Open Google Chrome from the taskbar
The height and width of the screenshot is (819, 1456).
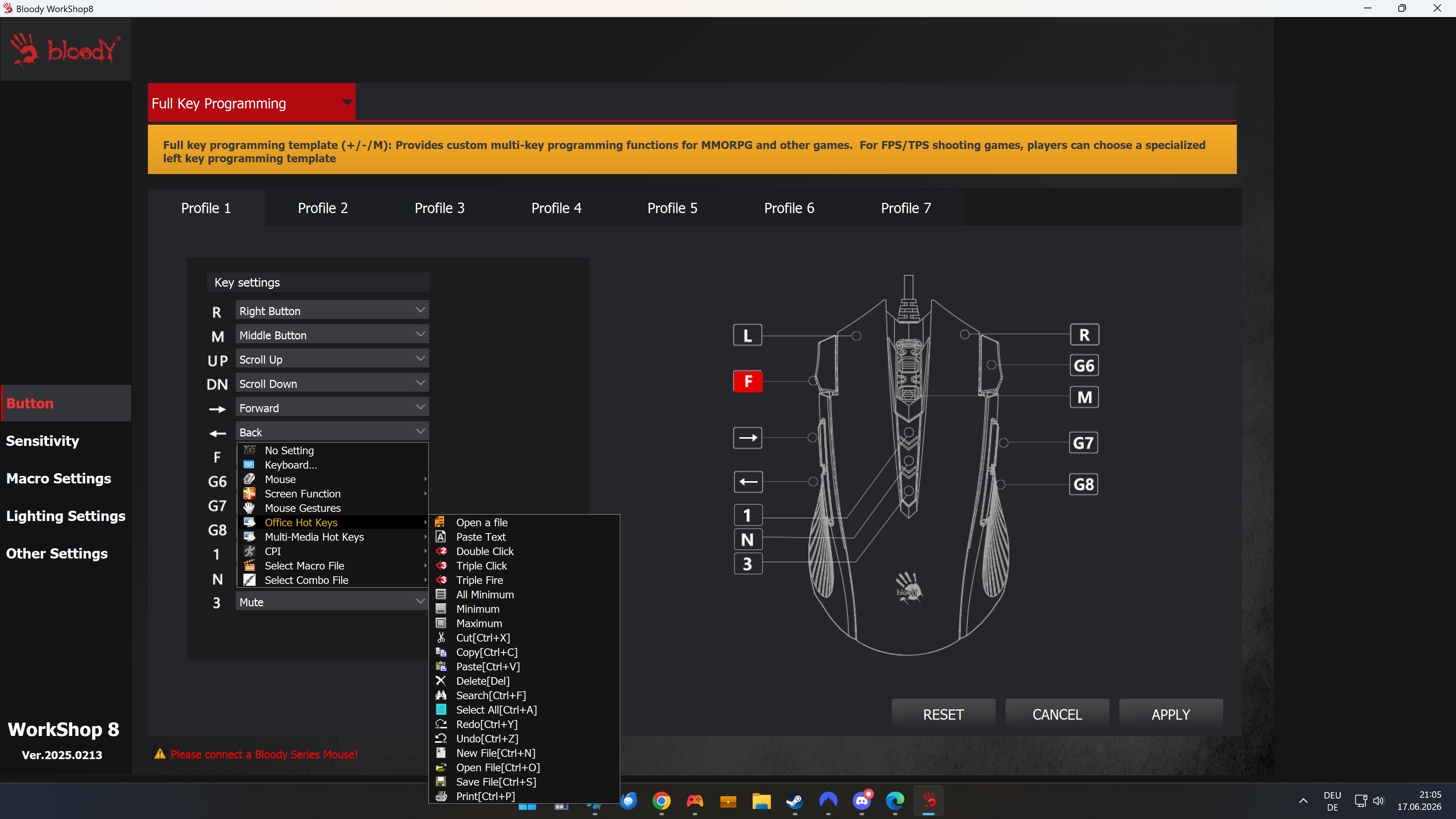tap(661, 801)
